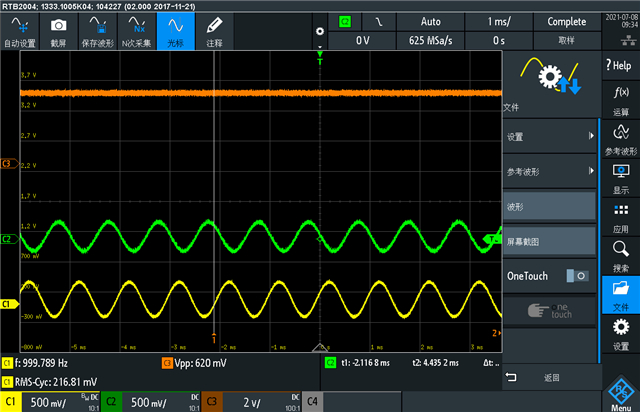
Task: Open the Help menu
Action: (620, 65)
